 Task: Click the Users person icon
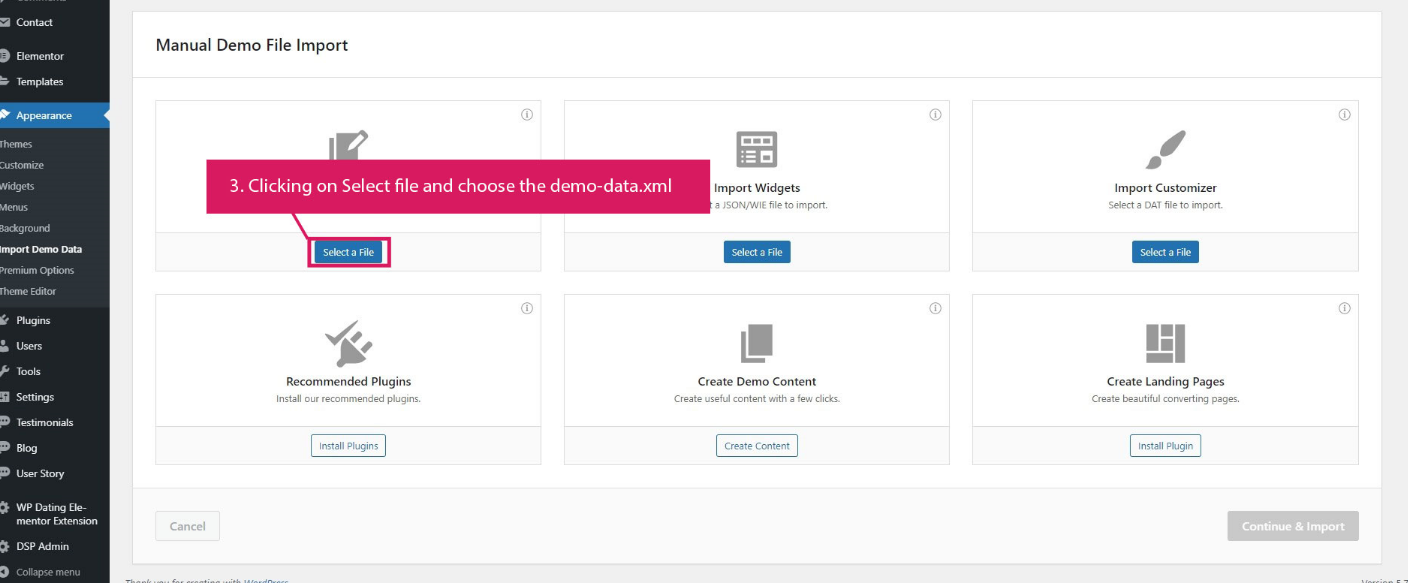[x=4, y=346]
